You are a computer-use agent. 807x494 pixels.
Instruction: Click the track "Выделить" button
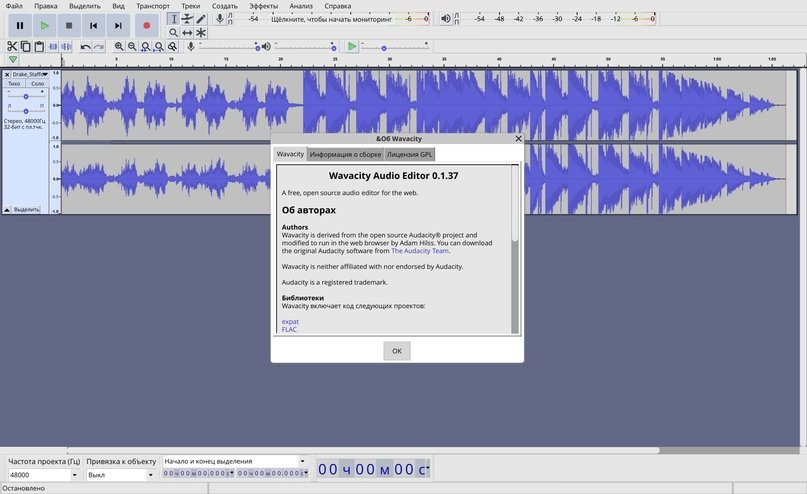26,209
